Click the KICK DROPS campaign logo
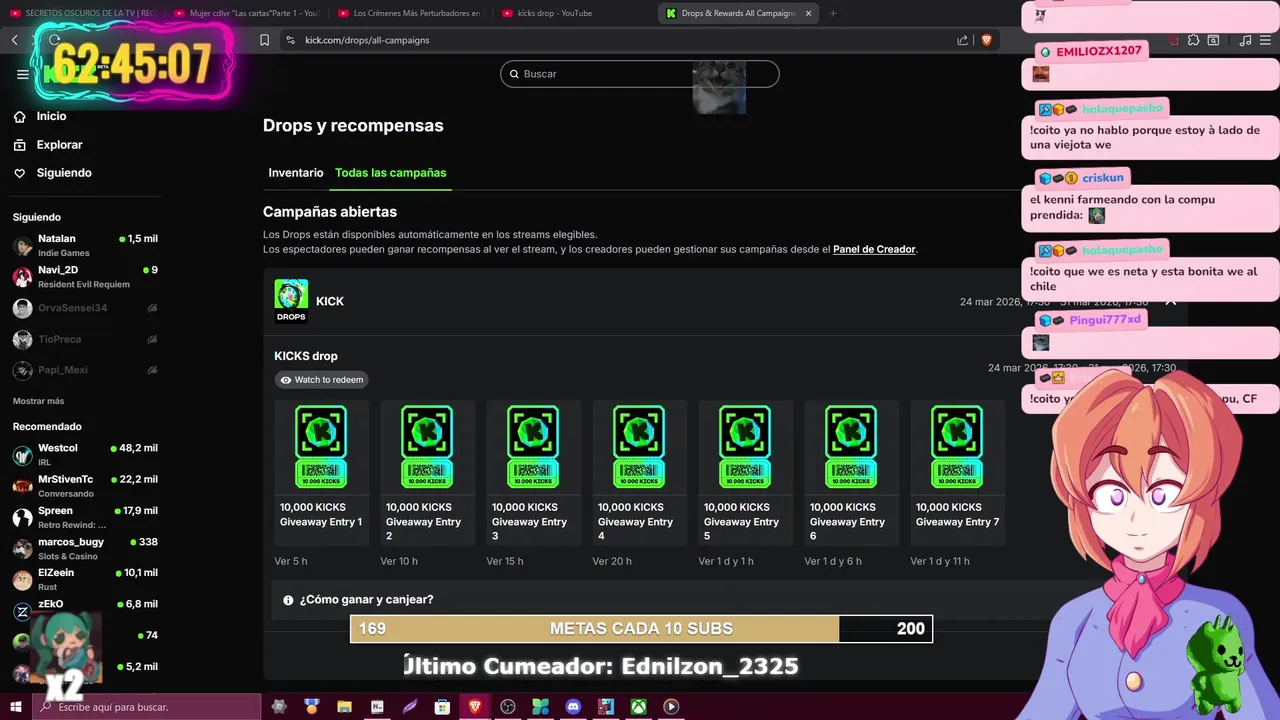This screenshot has height=720, width=1280. (x=291, y=301)
